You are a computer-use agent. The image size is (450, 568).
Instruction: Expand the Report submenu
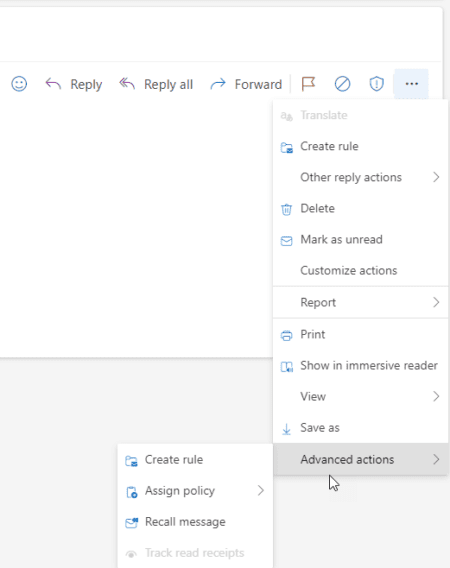[x=361, y=302]
